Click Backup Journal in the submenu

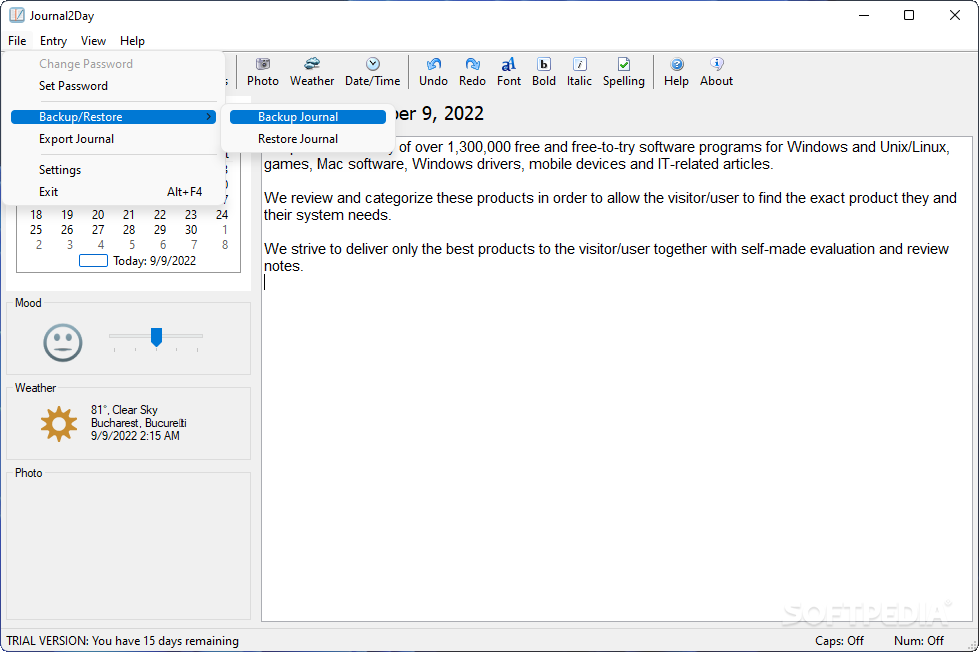pos(308,117)
